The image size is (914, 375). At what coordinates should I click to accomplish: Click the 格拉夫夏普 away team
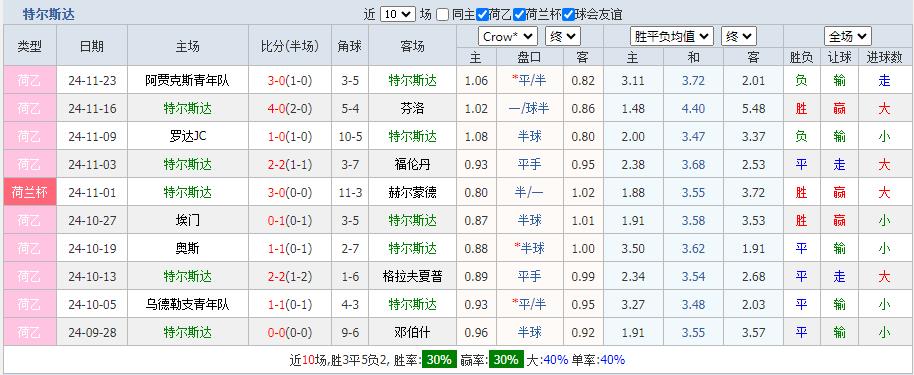412,276
